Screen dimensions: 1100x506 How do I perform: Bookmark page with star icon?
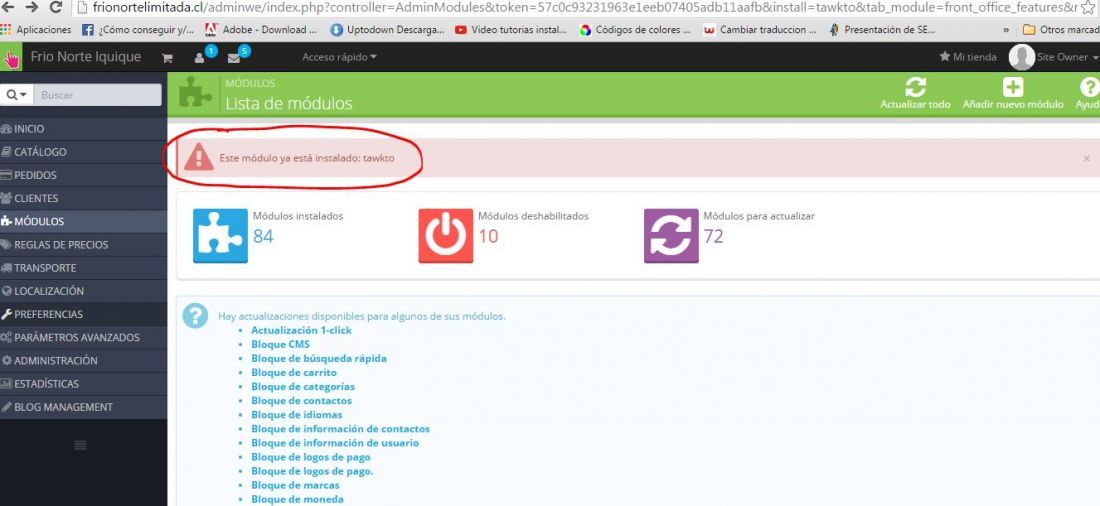[x=1088, y=7]
